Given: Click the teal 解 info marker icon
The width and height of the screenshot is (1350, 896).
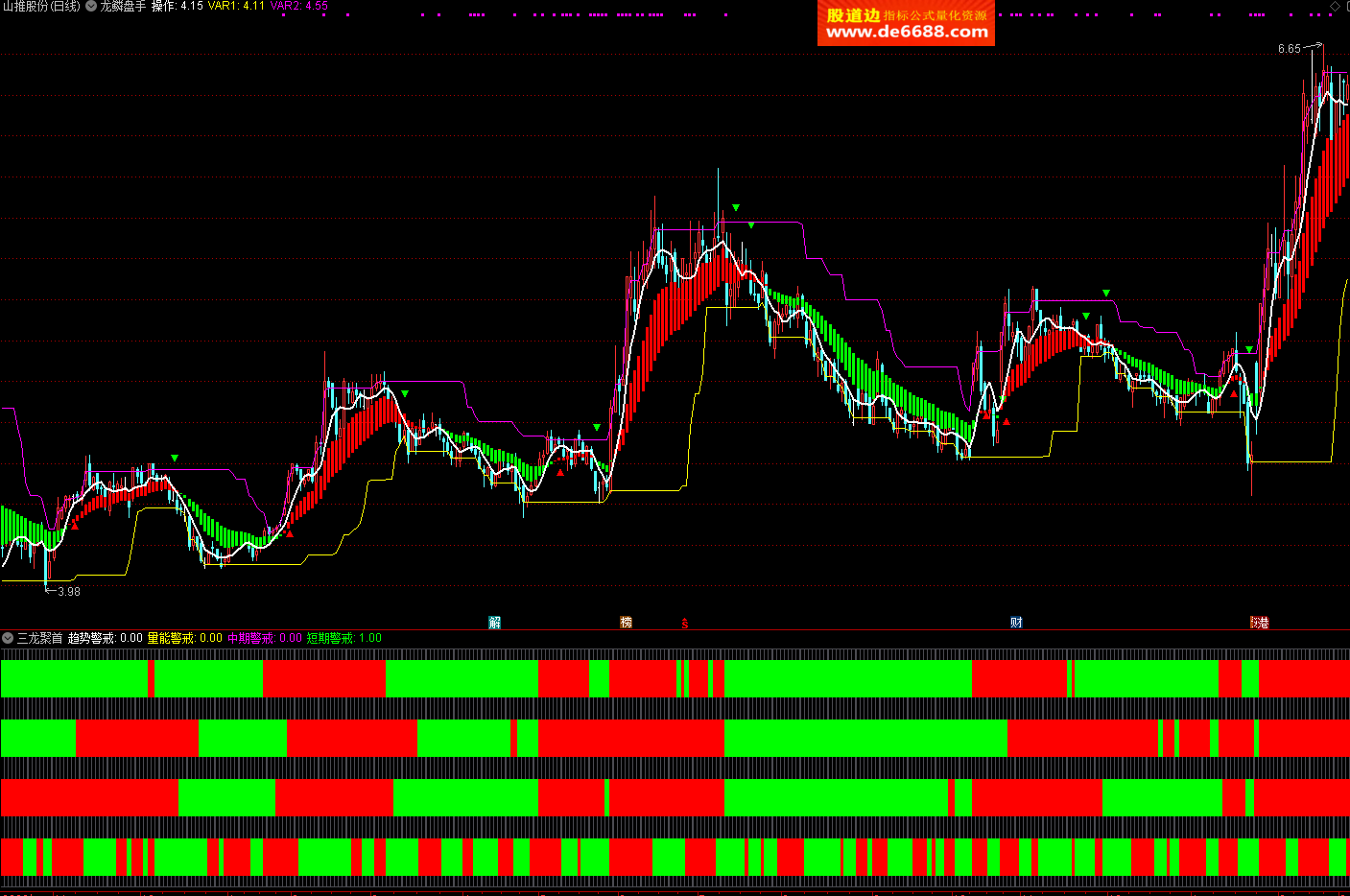Looking at the screenshot, I should point(495,623).
